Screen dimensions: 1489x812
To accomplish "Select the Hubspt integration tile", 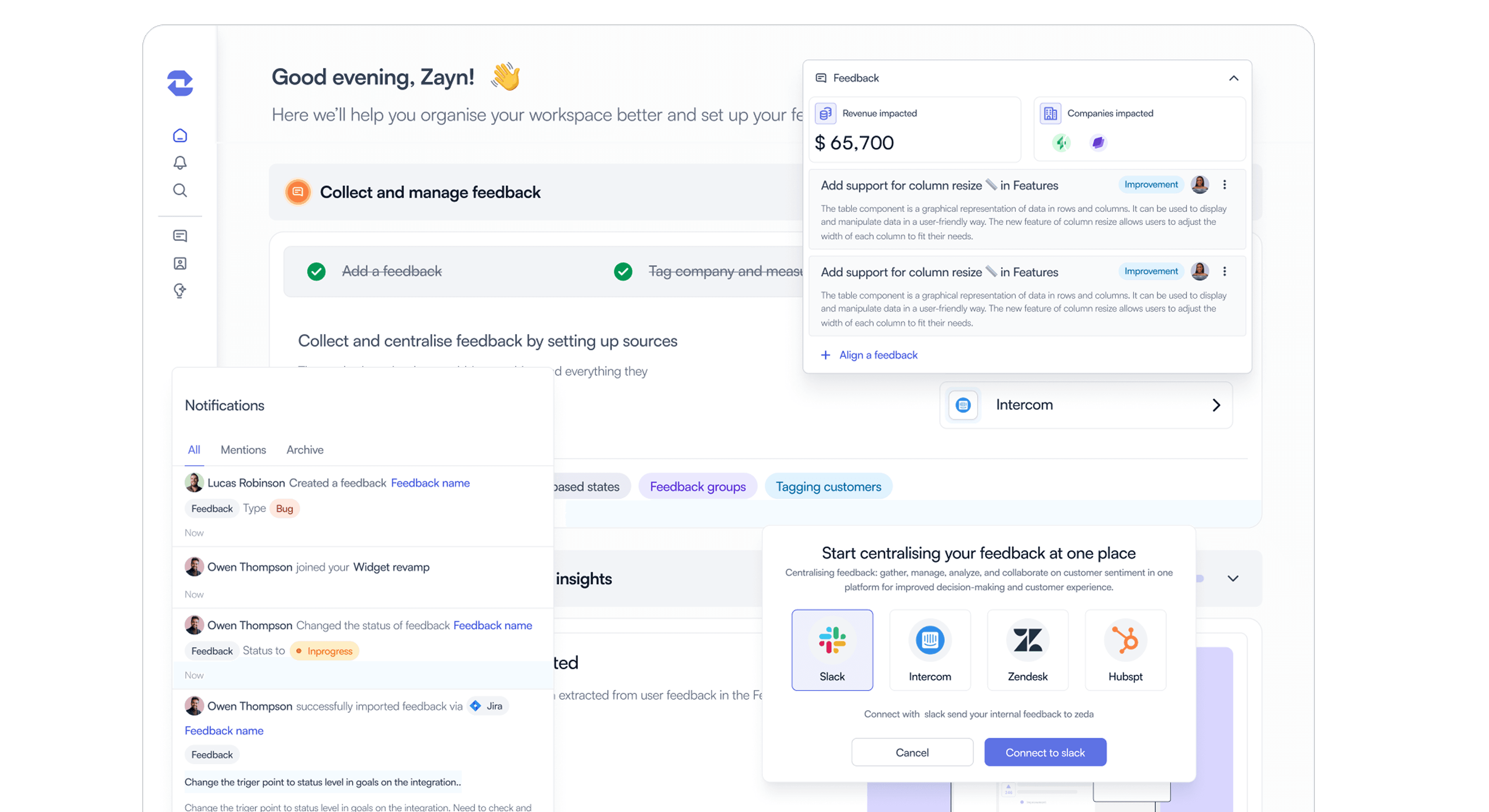I will 1125,650.
